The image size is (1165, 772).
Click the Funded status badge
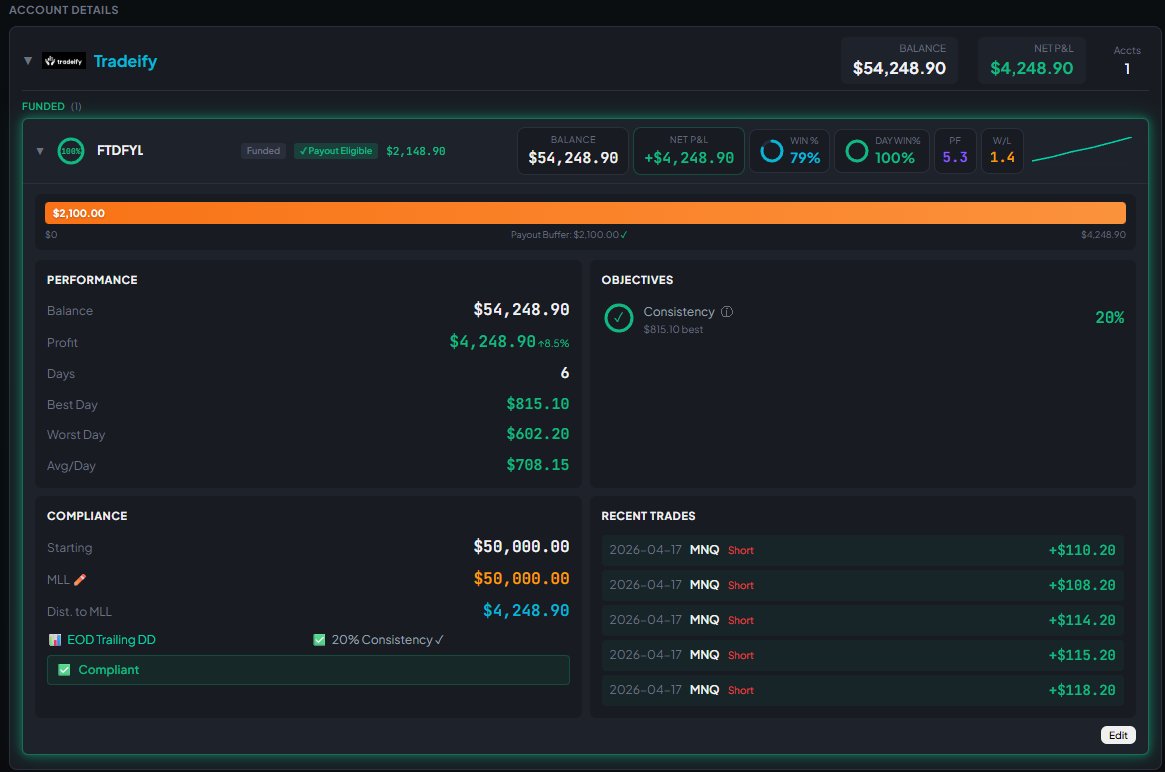pyautogui.click(x=263, y=151)
